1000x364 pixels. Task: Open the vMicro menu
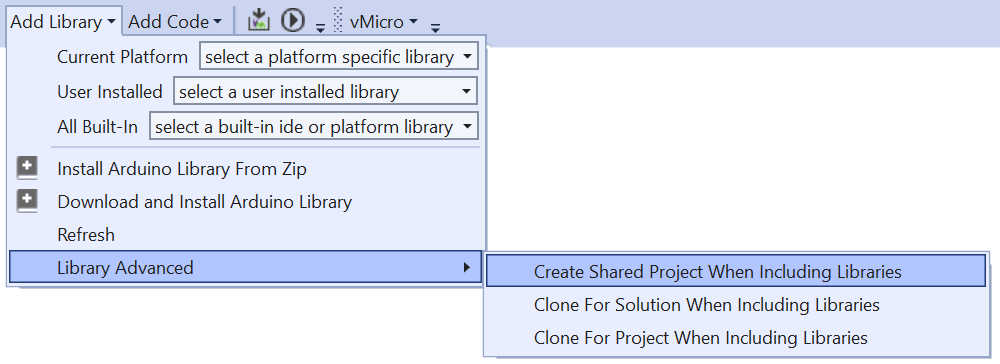[x=383, y=22]
